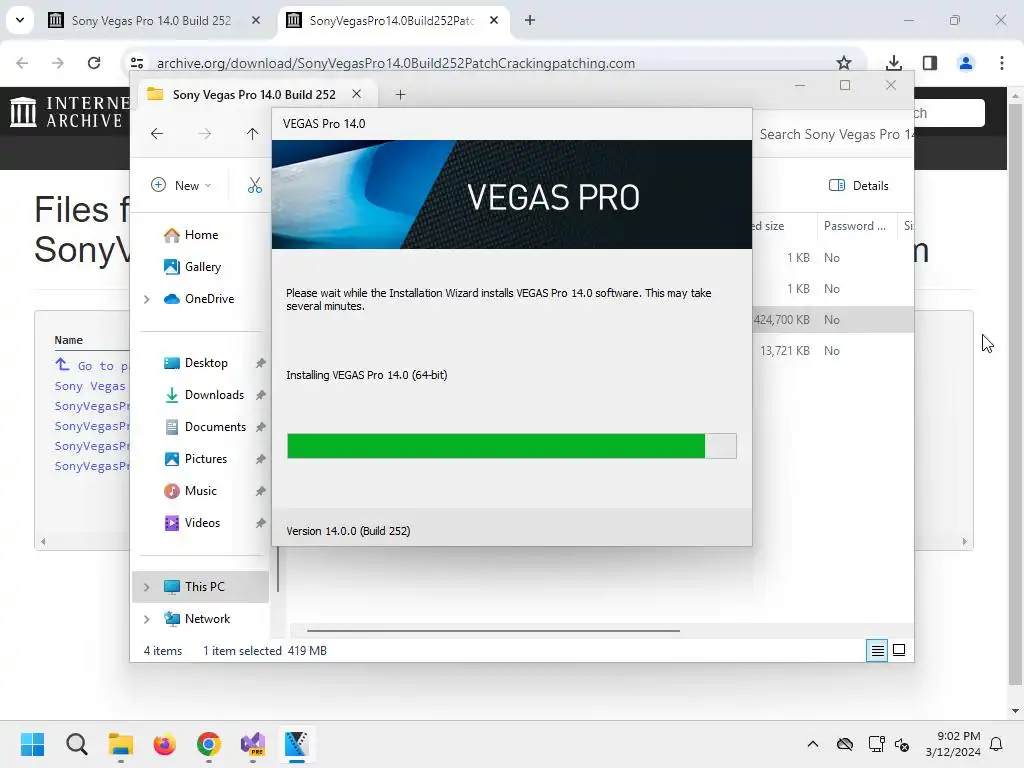Select Network in the sidebar

click(x=197, y=619)
